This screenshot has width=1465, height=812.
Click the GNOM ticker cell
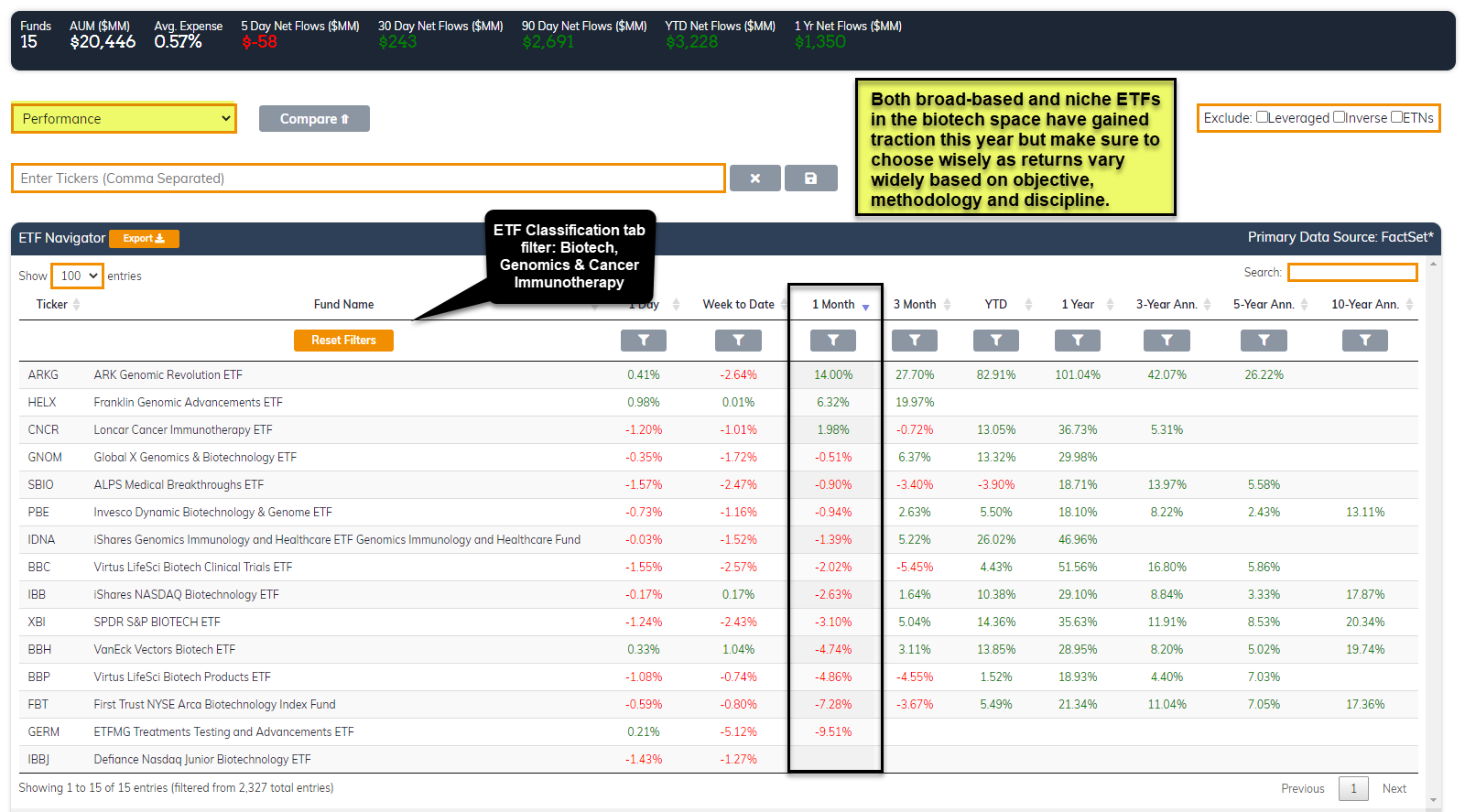(x=45, y=458)
